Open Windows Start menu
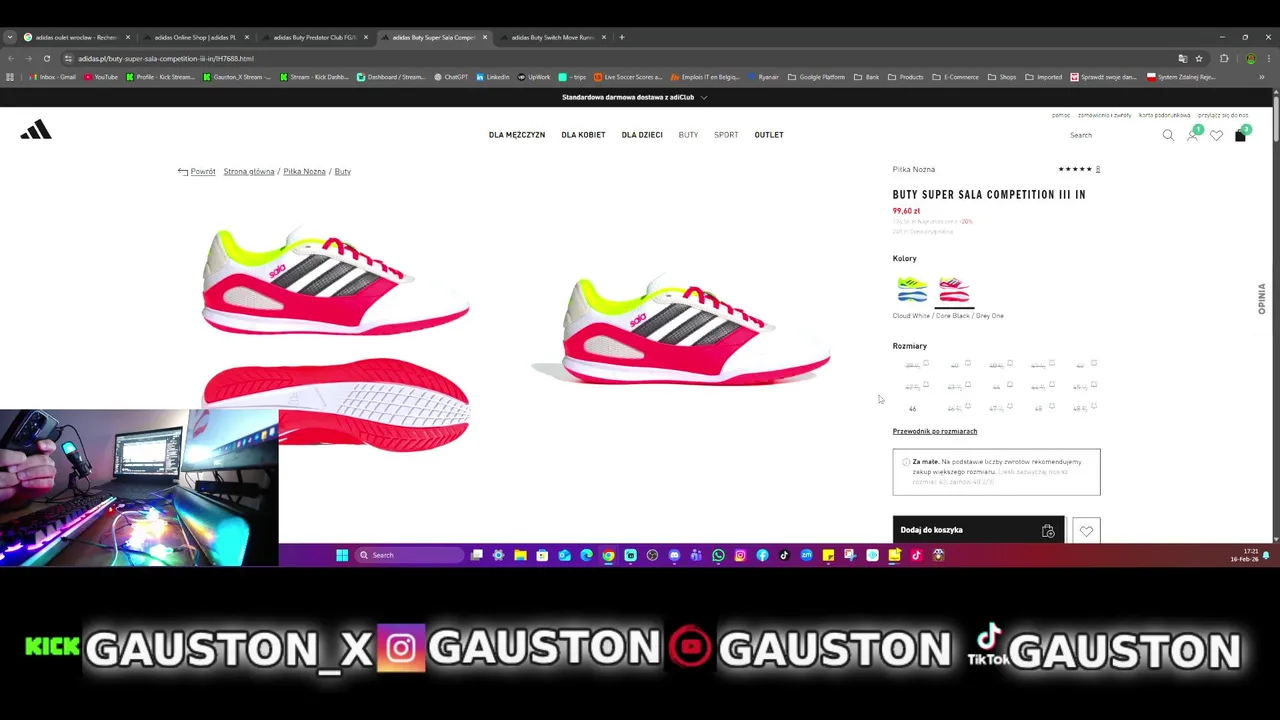This screenshot has width=1280, height=720. (342, 555)
